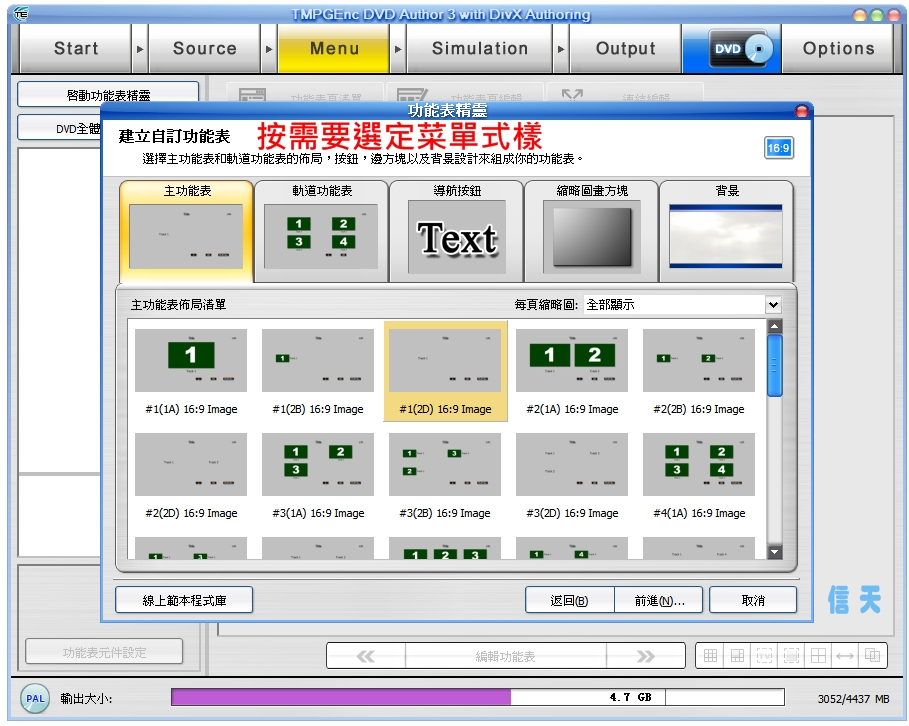Toggle the 16:9 aspect ratio icon
The height and width of the screenshot is (726, 909).
[778, 148]
